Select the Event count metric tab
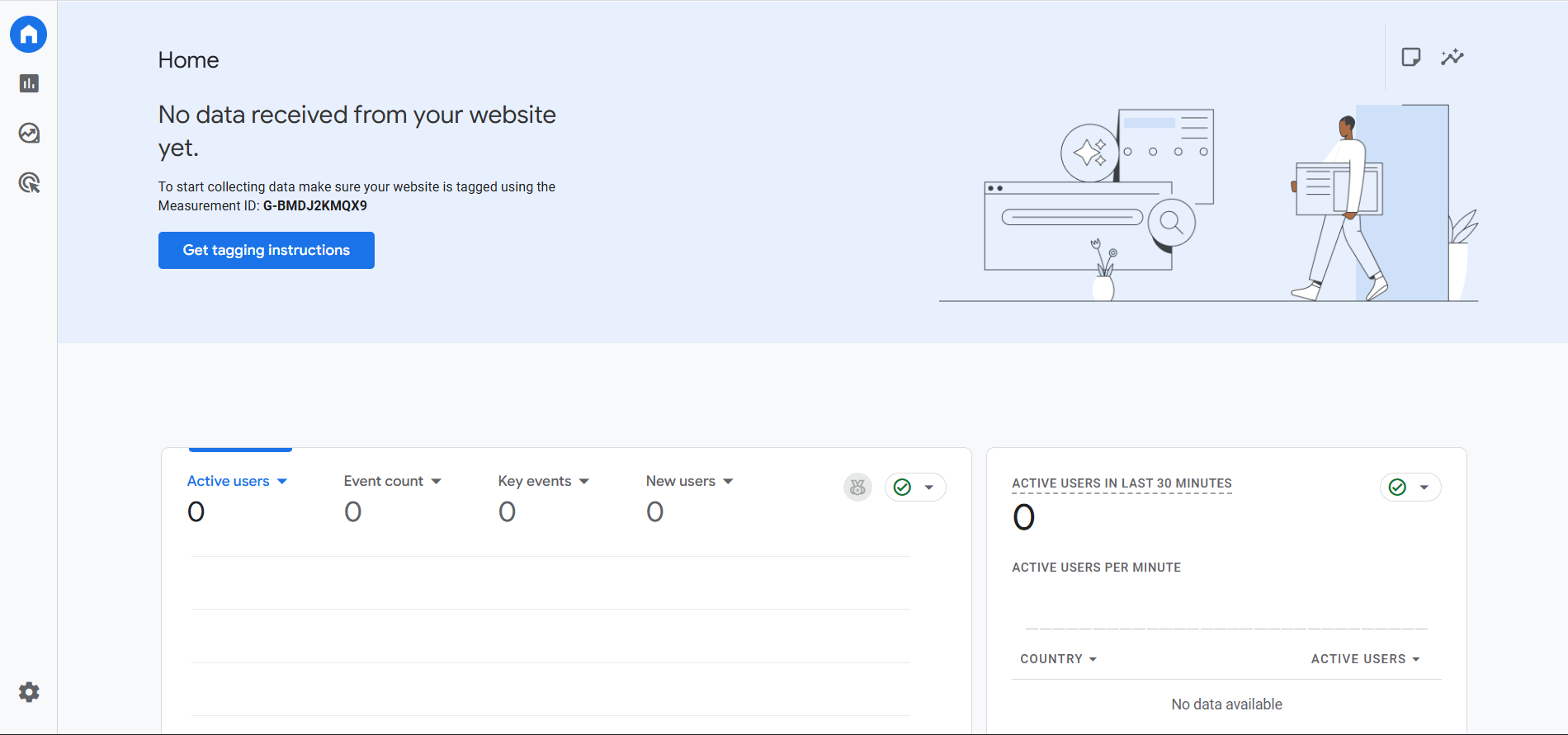Screen dimensions: 1568x735 pyautogui.click(x=384, y=481)
